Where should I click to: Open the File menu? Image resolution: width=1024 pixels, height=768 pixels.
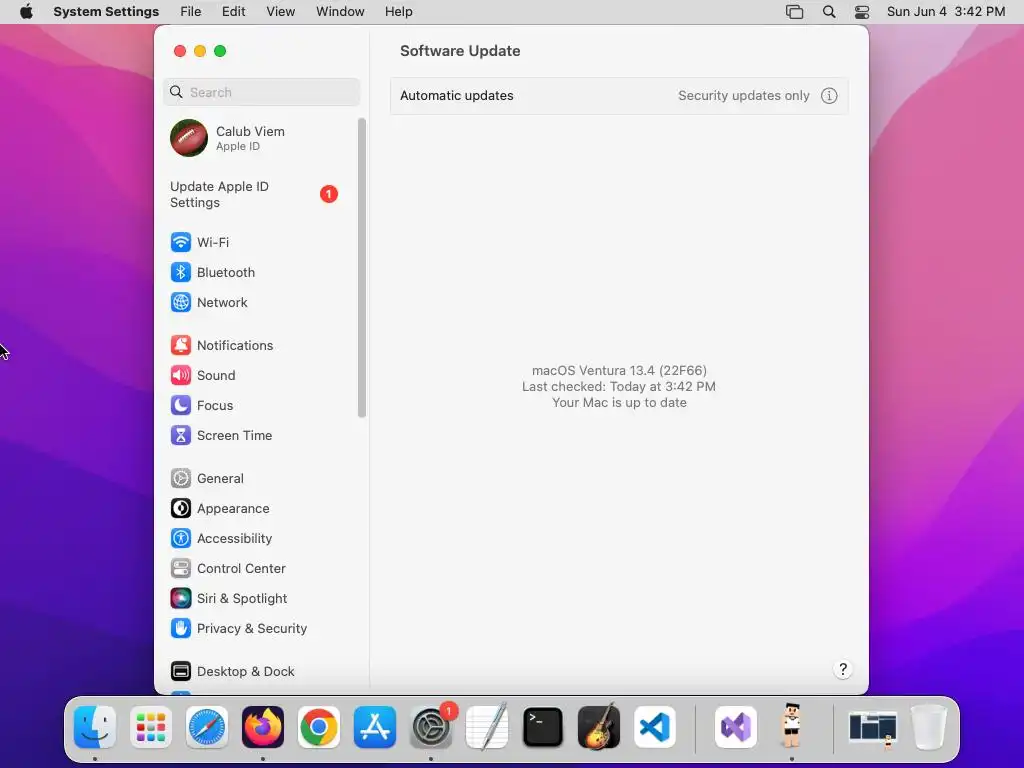[x=191, y=12]
